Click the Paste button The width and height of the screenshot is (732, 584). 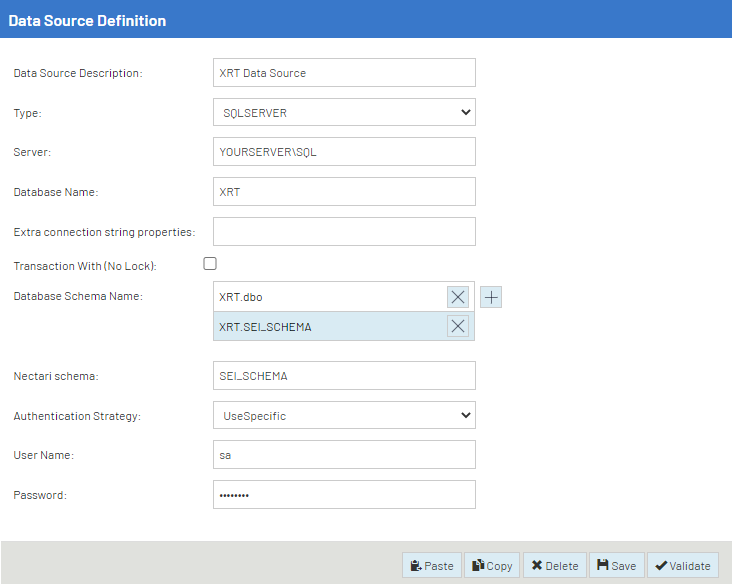(x=432, y=565)
